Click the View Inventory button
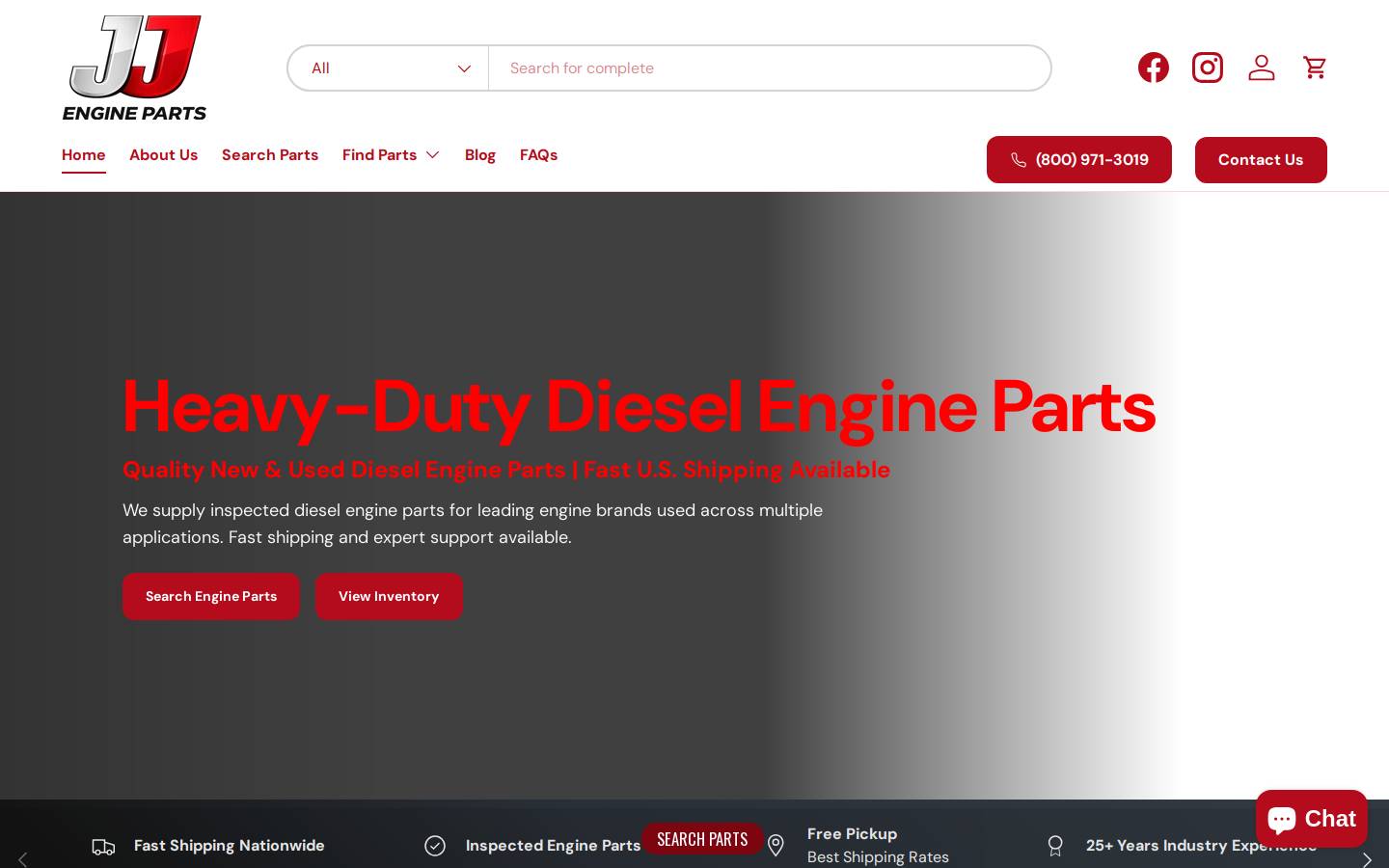 coord(389,597)
